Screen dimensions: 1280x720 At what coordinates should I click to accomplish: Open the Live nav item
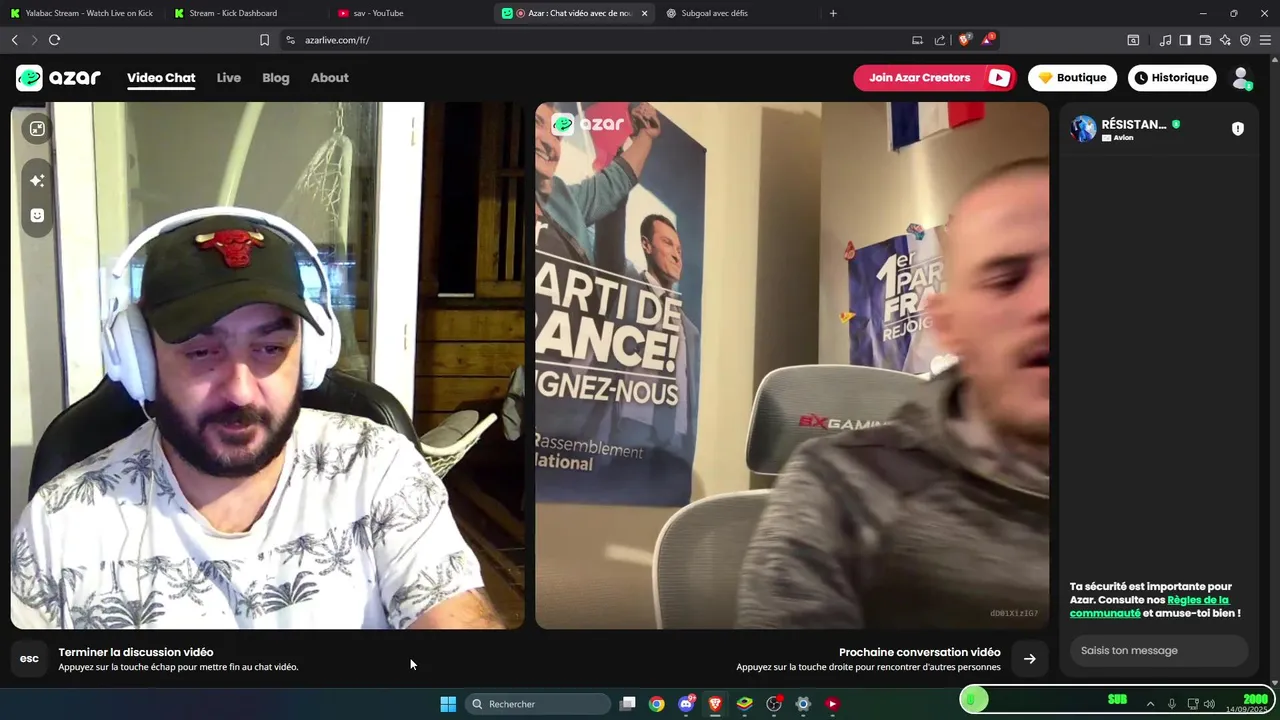pos(229,78)
